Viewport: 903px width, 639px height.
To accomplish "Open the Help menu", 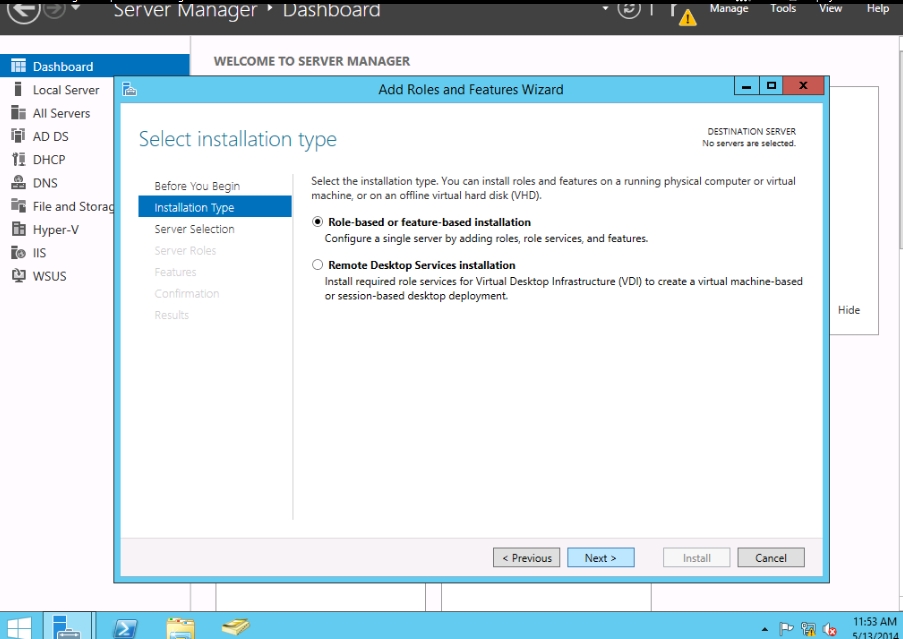I will tap(878, 8).
